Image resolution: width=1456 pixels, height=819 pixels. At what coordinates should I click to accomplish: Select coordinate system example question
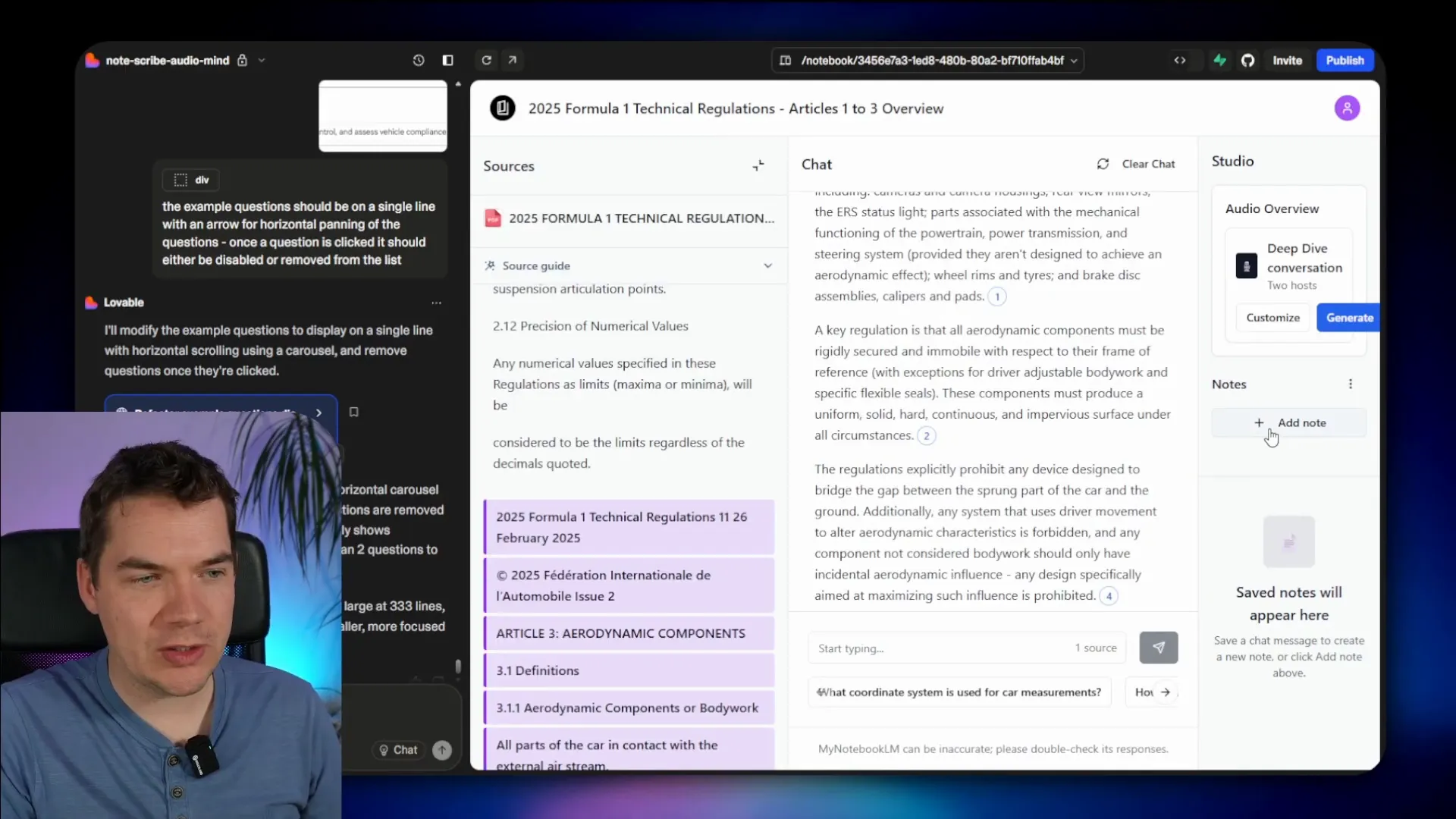[x=959, y=692]
